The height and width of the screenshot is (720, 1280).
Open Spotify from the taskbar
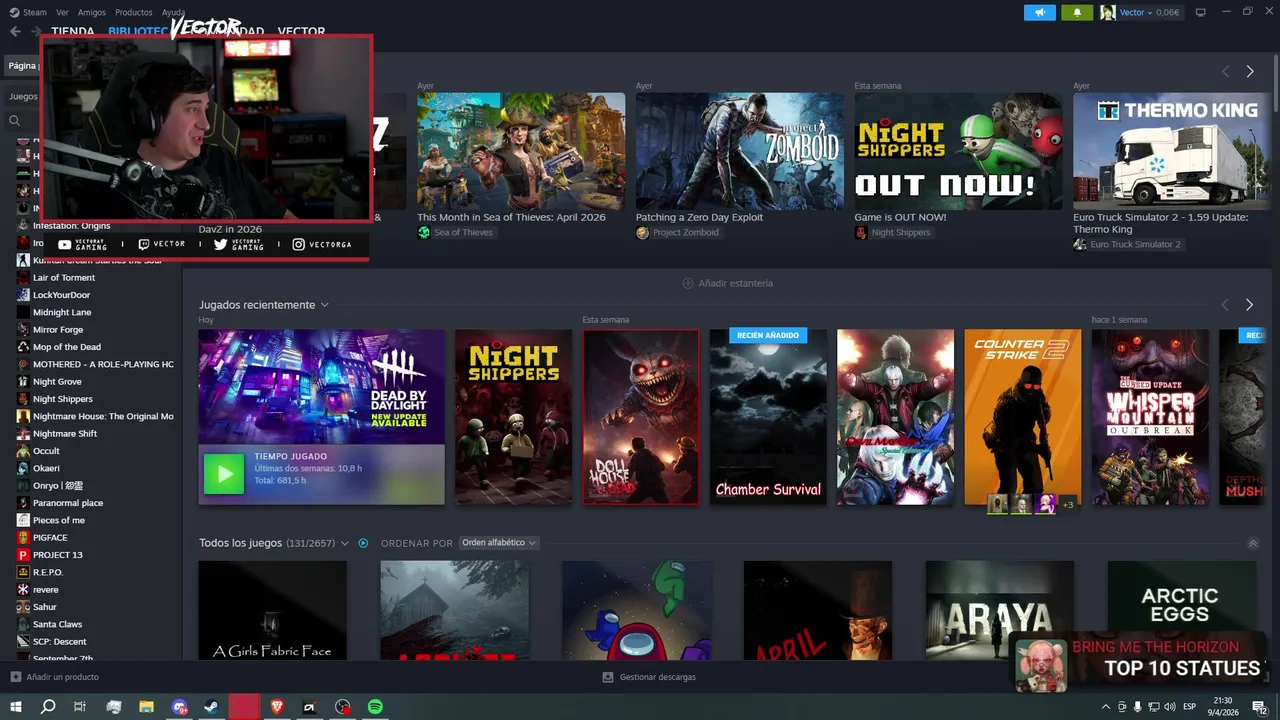click(375, 706)
